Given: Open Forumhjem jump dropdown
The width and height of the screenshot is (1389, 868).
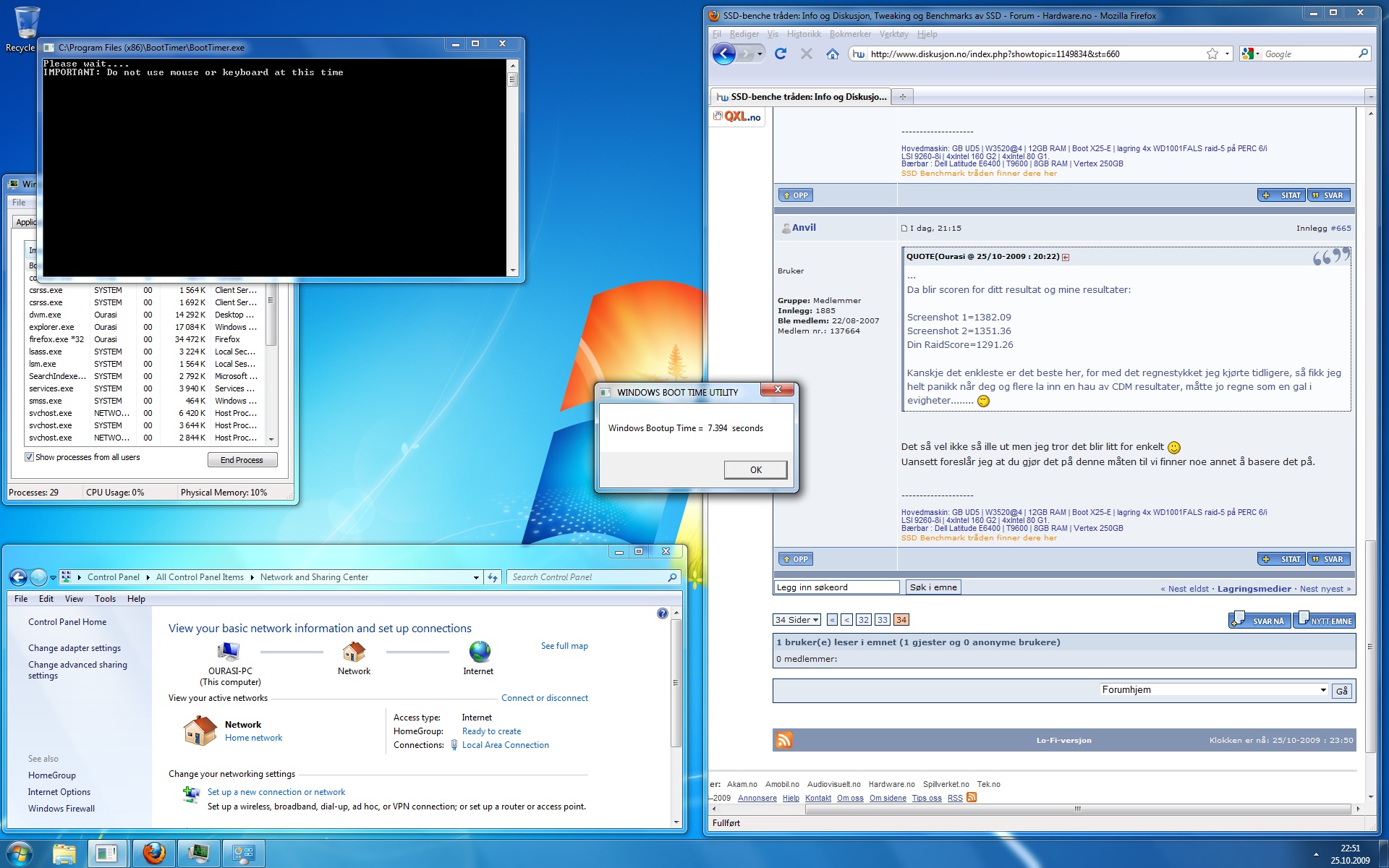Looking at the screenshot, I should click(x=1214, y=690).
